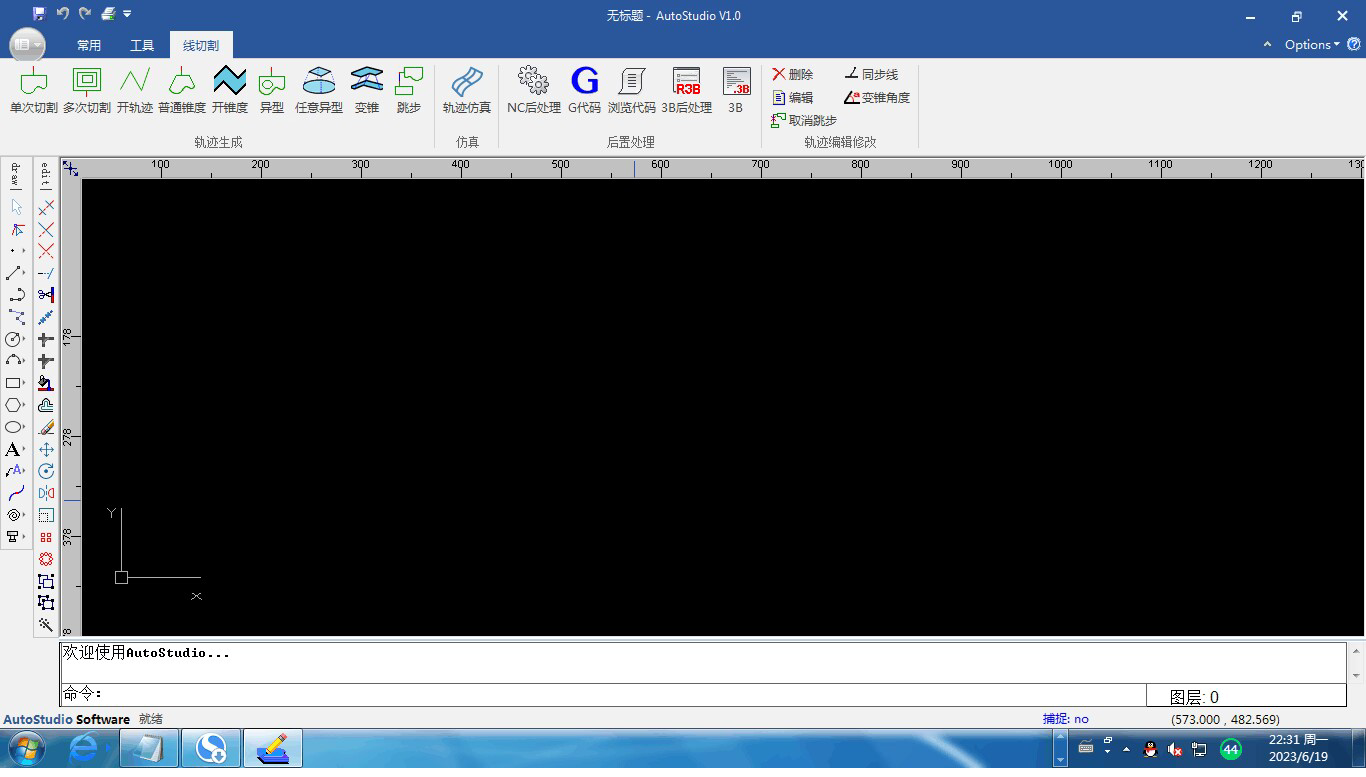Open the 轨迹仿真 trajectory simulation

(x=466, y=90)
